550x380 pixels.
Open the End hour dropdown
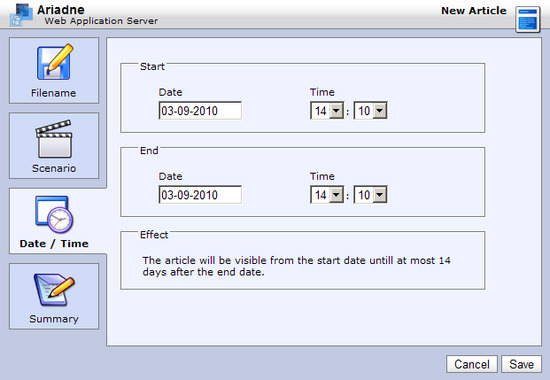click(327, 195)
